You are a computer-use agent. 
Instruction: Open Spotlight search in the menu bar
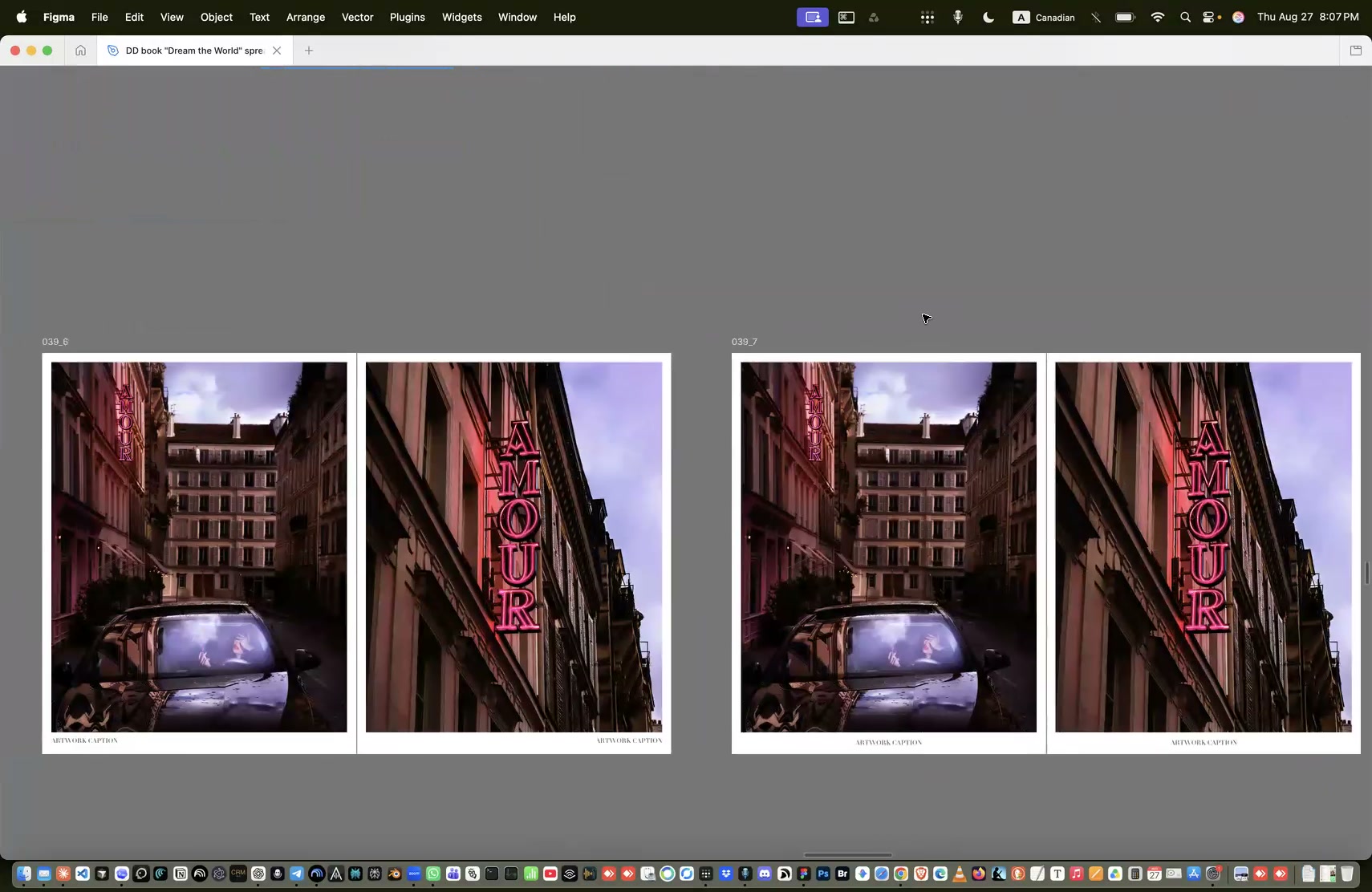[1185, 17]
